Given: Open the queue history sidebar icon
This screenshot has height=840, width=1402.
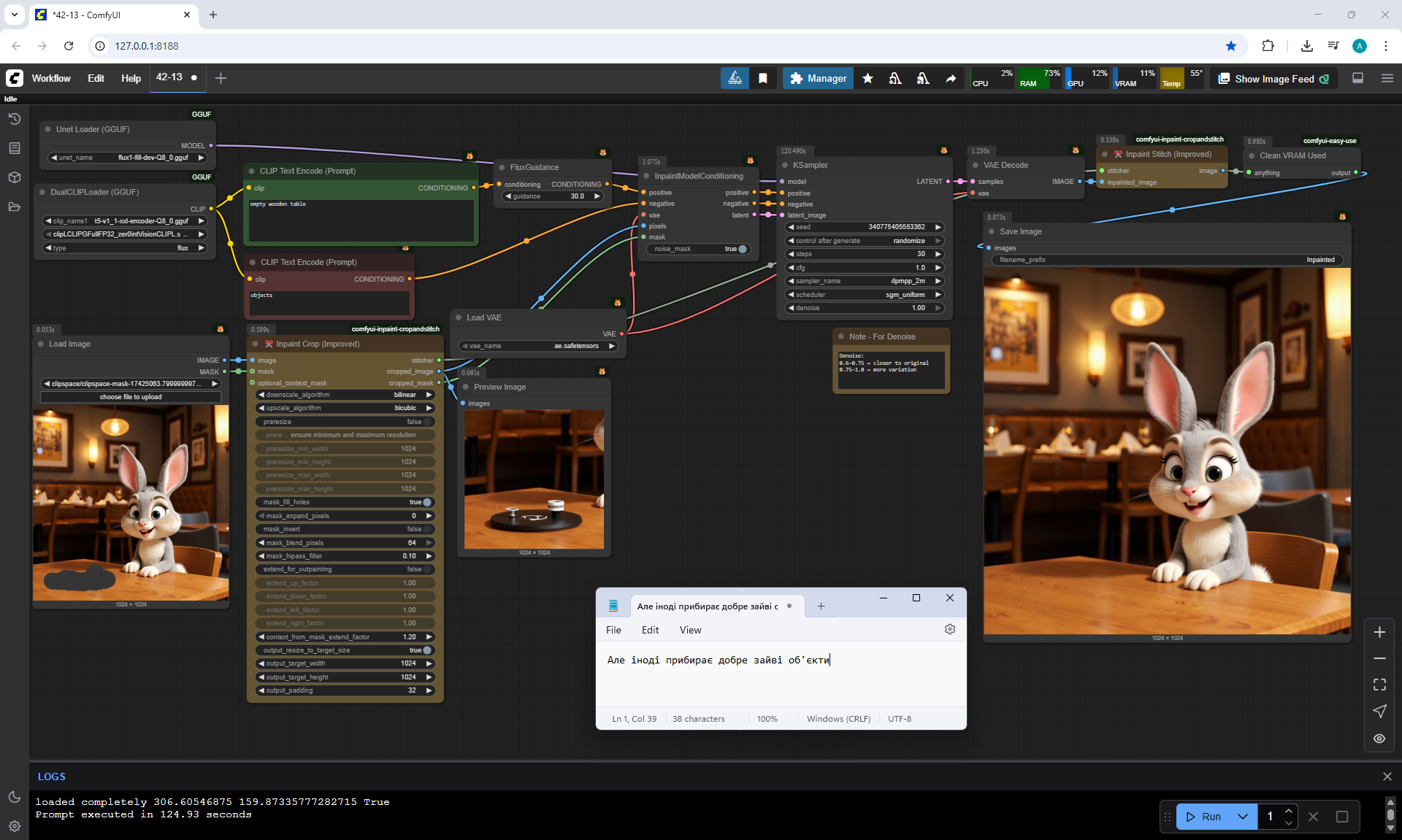Looking at the screenshot, I should (14, 119).
